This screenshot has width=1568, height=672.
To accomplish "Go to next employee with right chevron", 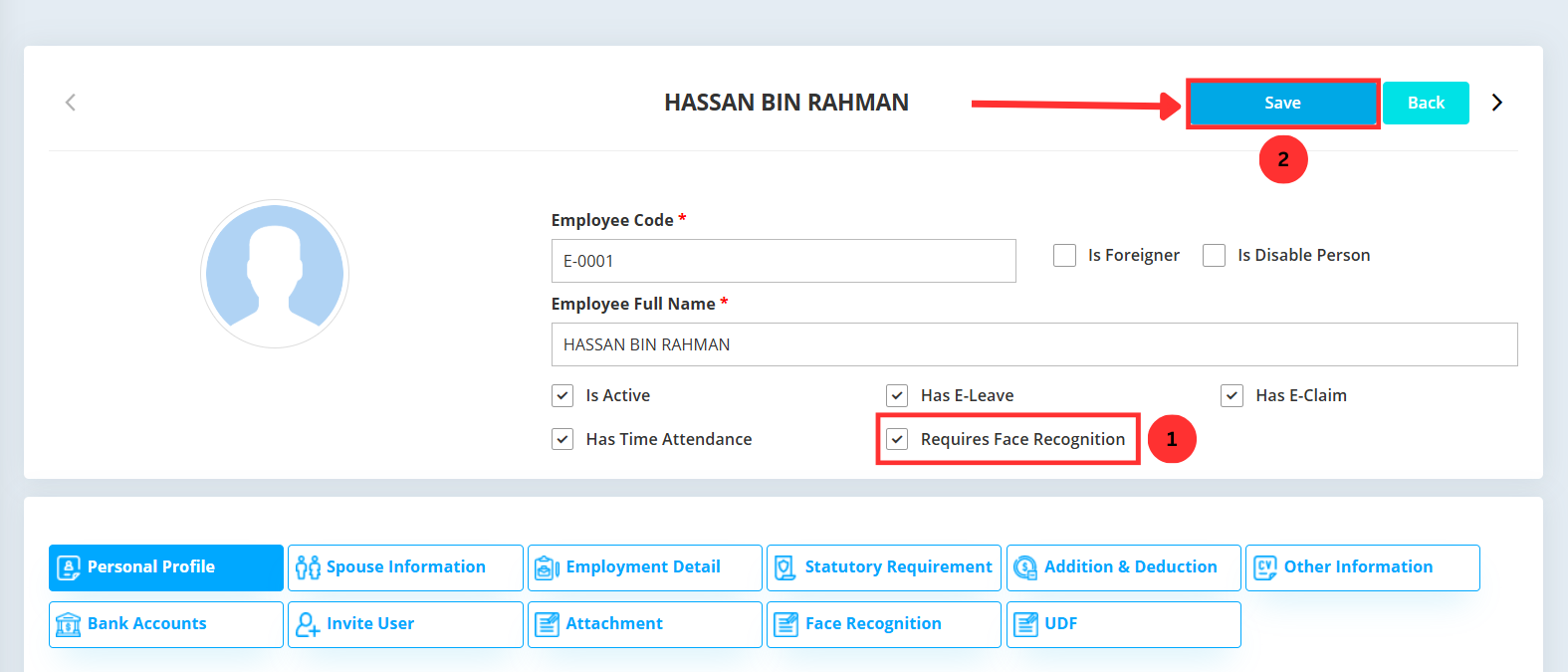I will (x=1496, y=103).
